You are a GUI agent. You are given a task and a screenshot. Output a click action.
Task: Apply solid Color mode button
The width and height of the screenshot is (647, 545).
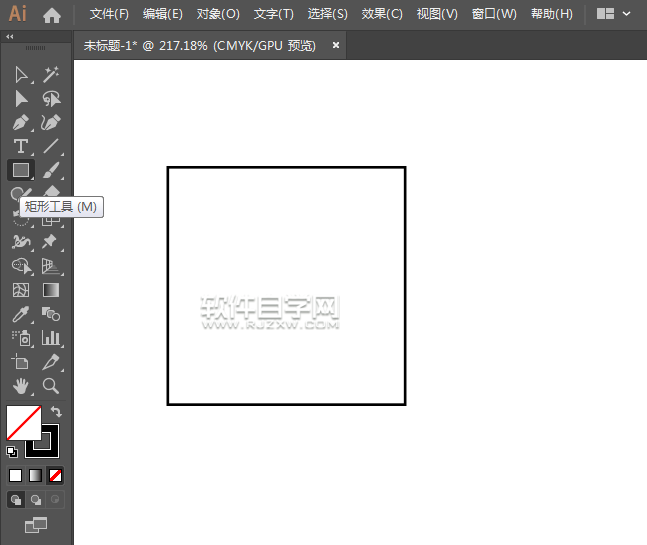coord(16,476)
